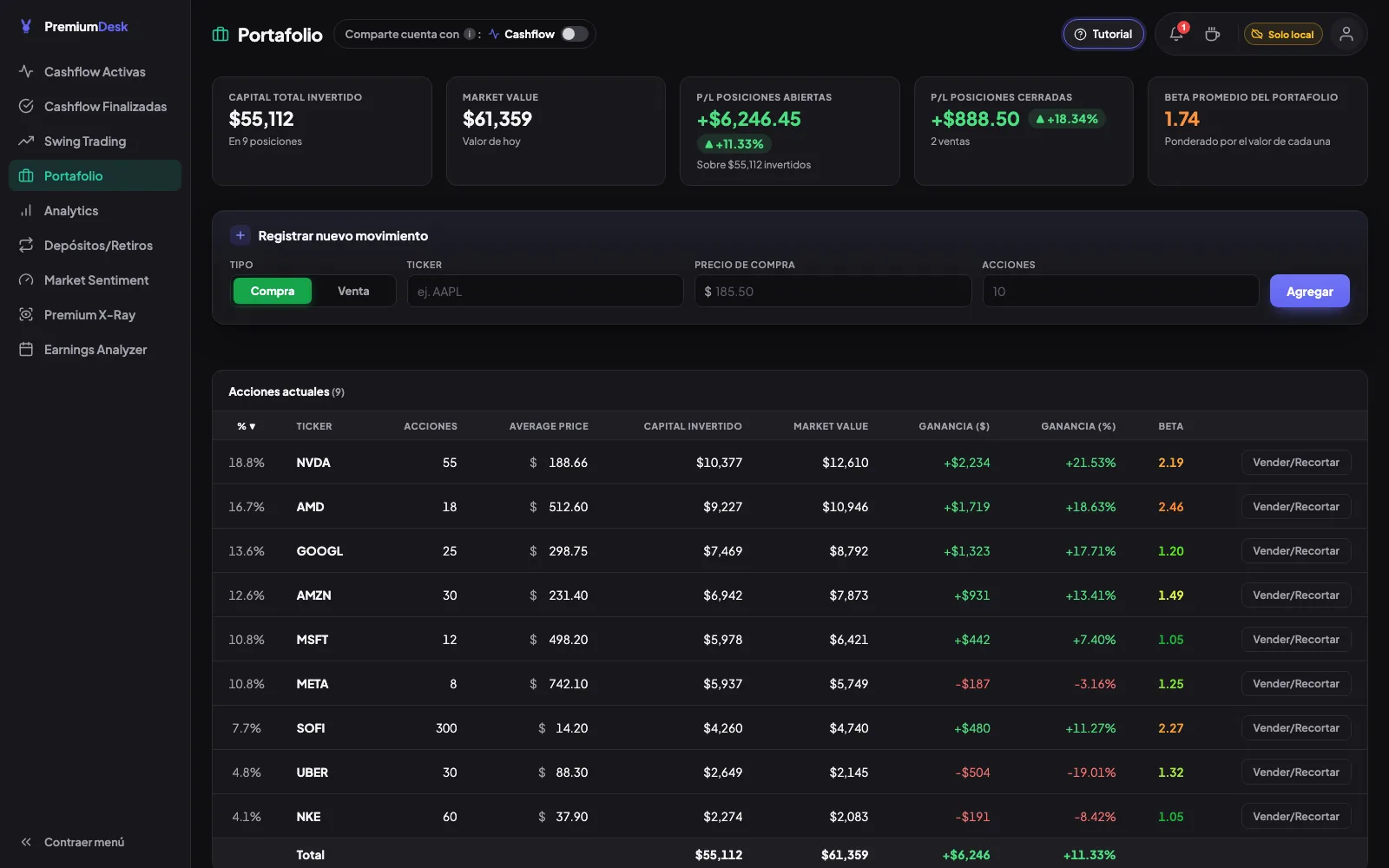The width and height of the screenshot is (1389, 868).
Task: Click the TICKER column header
Action: tap(314, 426)
